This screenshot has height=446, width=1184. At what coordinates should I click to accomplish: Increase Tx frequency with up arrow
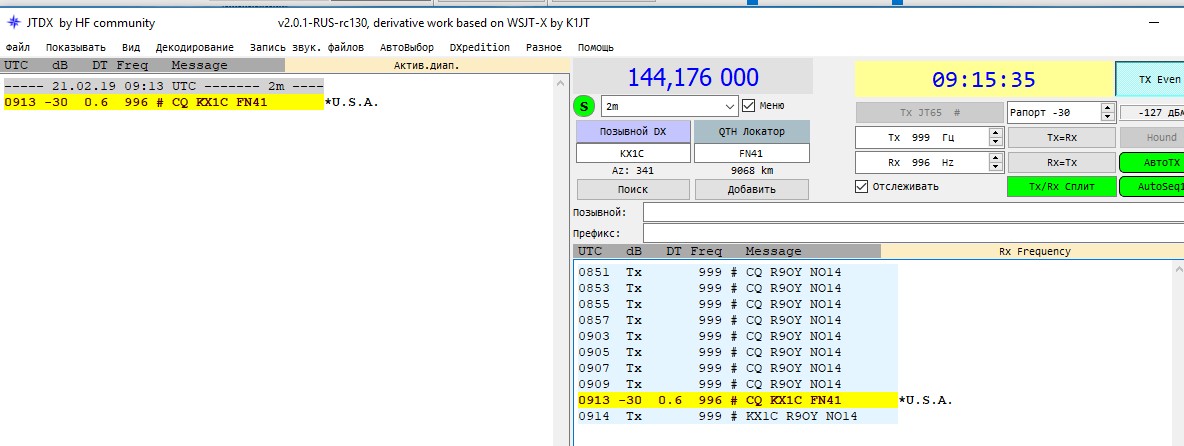[x=995, y=132]
